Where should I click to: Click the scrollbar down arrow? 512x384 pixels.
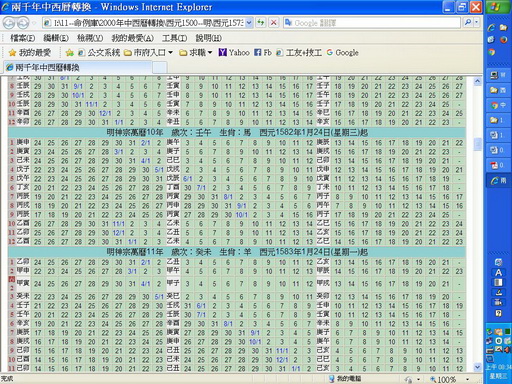click(x=477, y=367)
